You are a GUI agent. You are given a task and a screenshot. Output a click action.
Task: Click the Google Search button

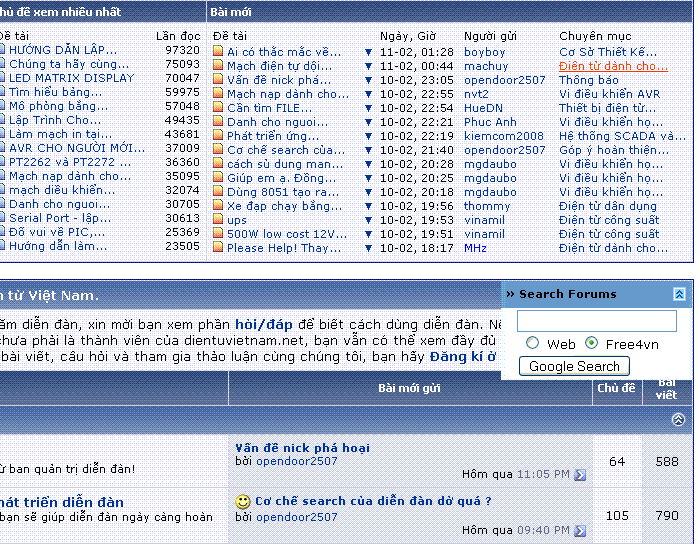pyautogui.click(x=574, y=366)
